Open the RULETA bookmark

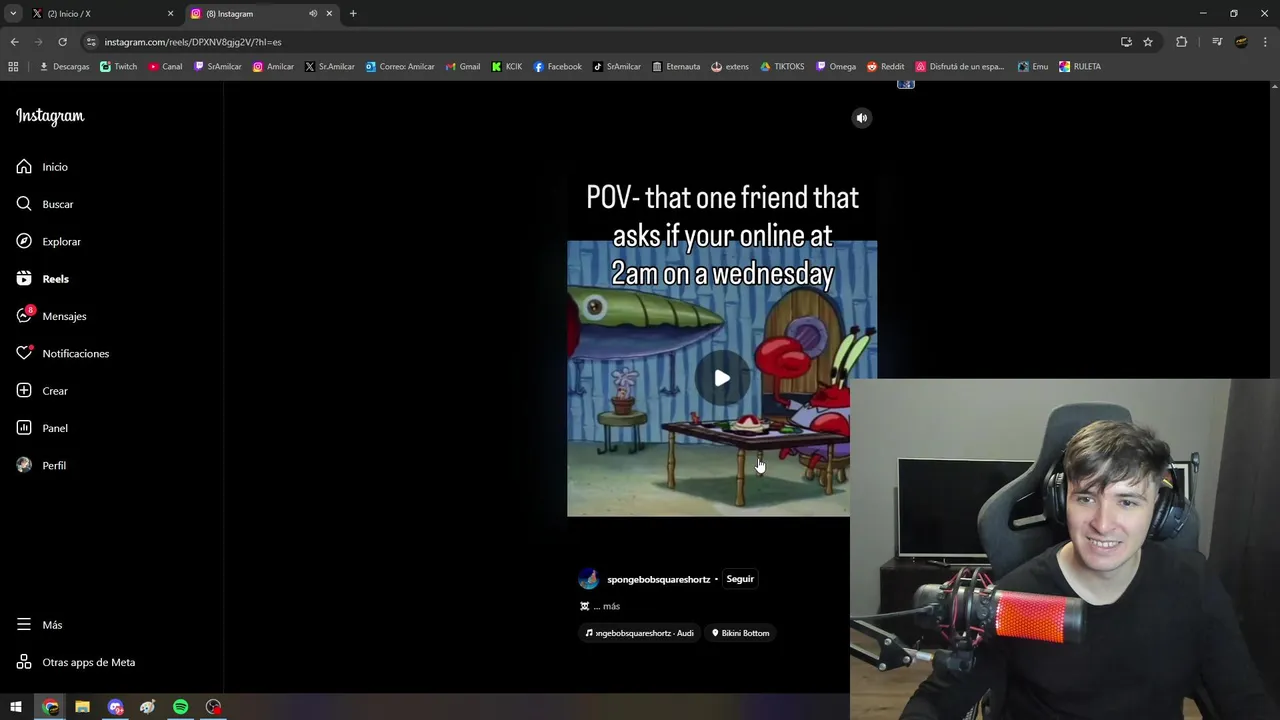click(1080, 67)
